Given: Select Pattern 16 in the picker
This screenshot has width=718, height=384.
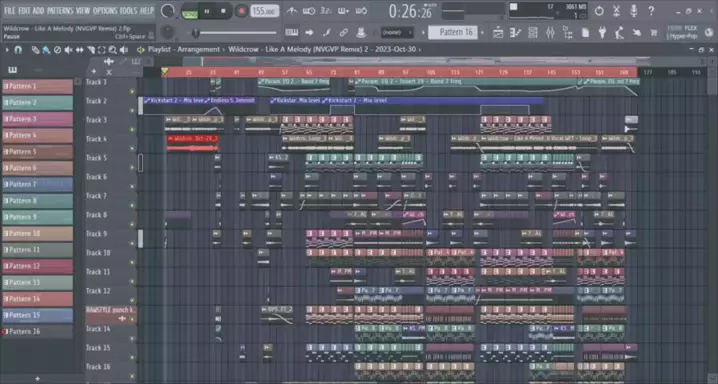Looking at the screenshot, I should pyautogui.click(x=38, y=331).
